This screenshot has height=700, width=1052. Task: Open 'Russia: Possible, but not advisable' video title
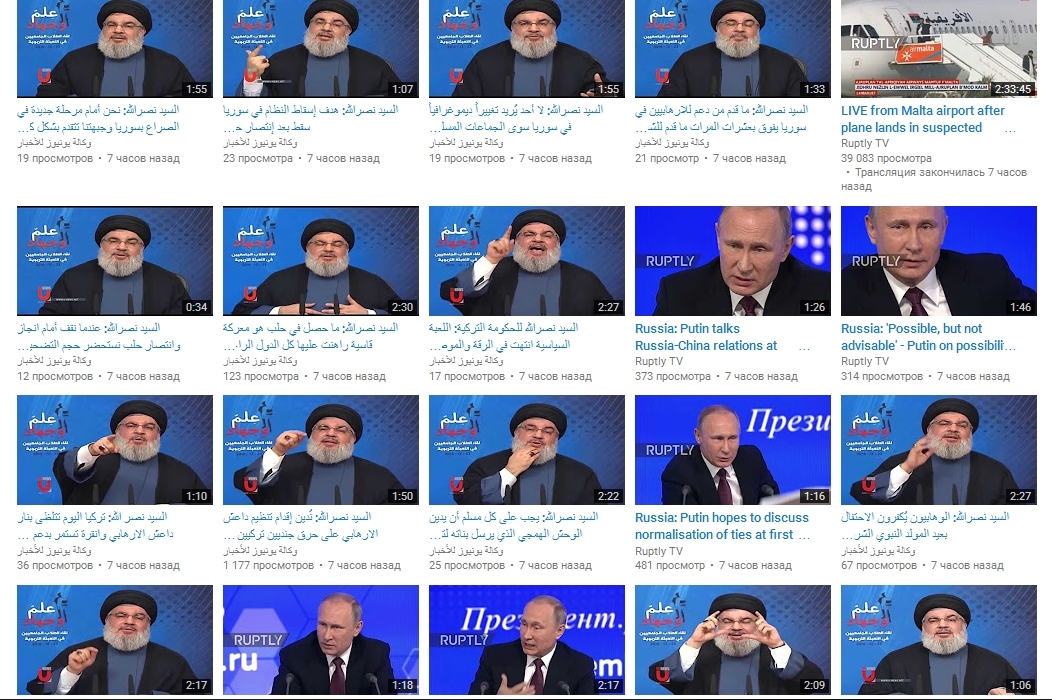point(927,337)
